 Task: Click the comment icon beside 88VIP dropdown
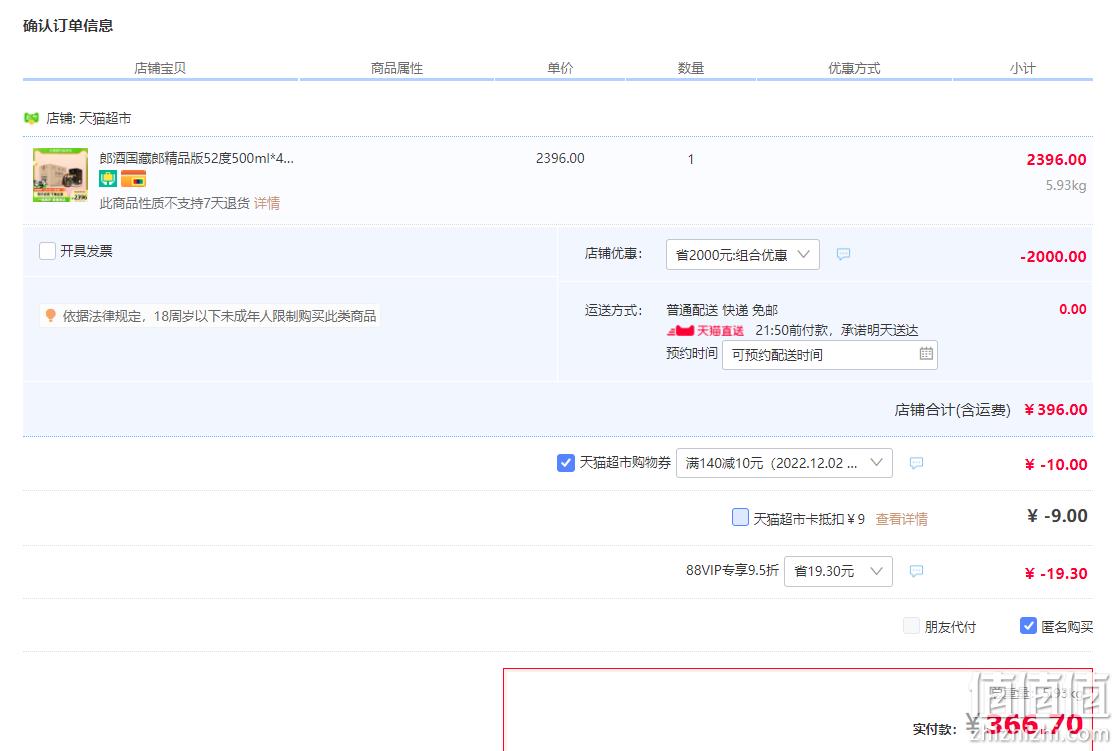tap(916, 570)
